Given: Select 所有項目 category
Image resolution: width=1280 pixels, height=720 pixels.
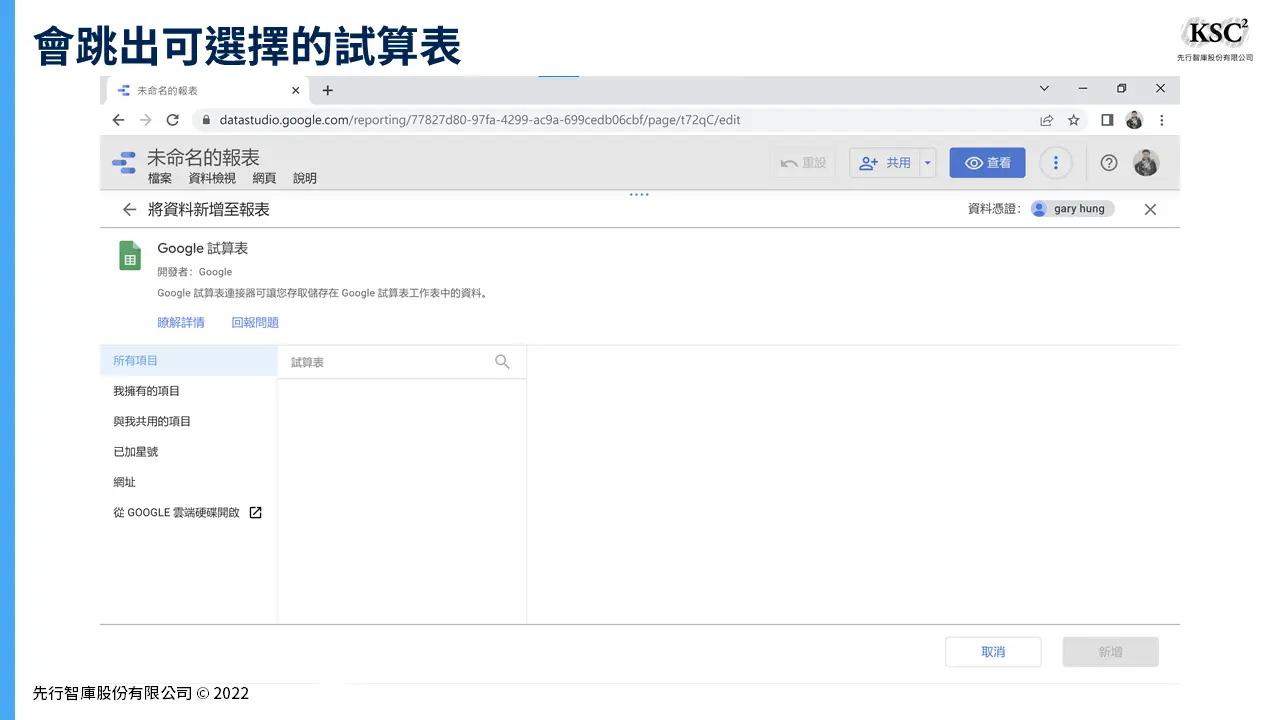Looking at the screenshot, I should (188, 361).
